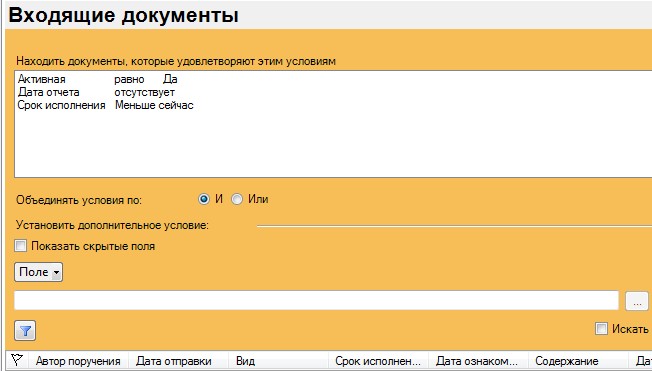
Task: Select the 'И' radio option
Action: [x=203, y=199]
